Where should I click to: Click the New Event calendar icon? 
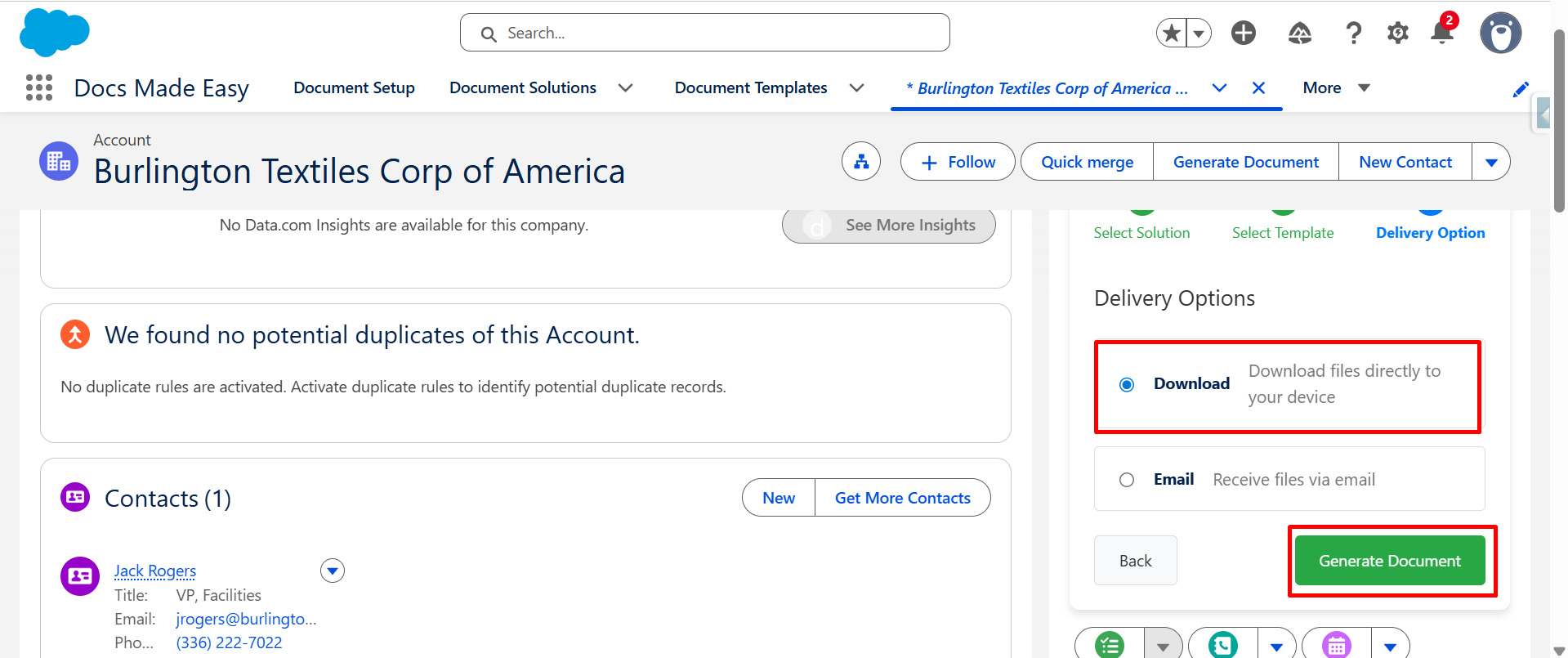point(1337,645)
